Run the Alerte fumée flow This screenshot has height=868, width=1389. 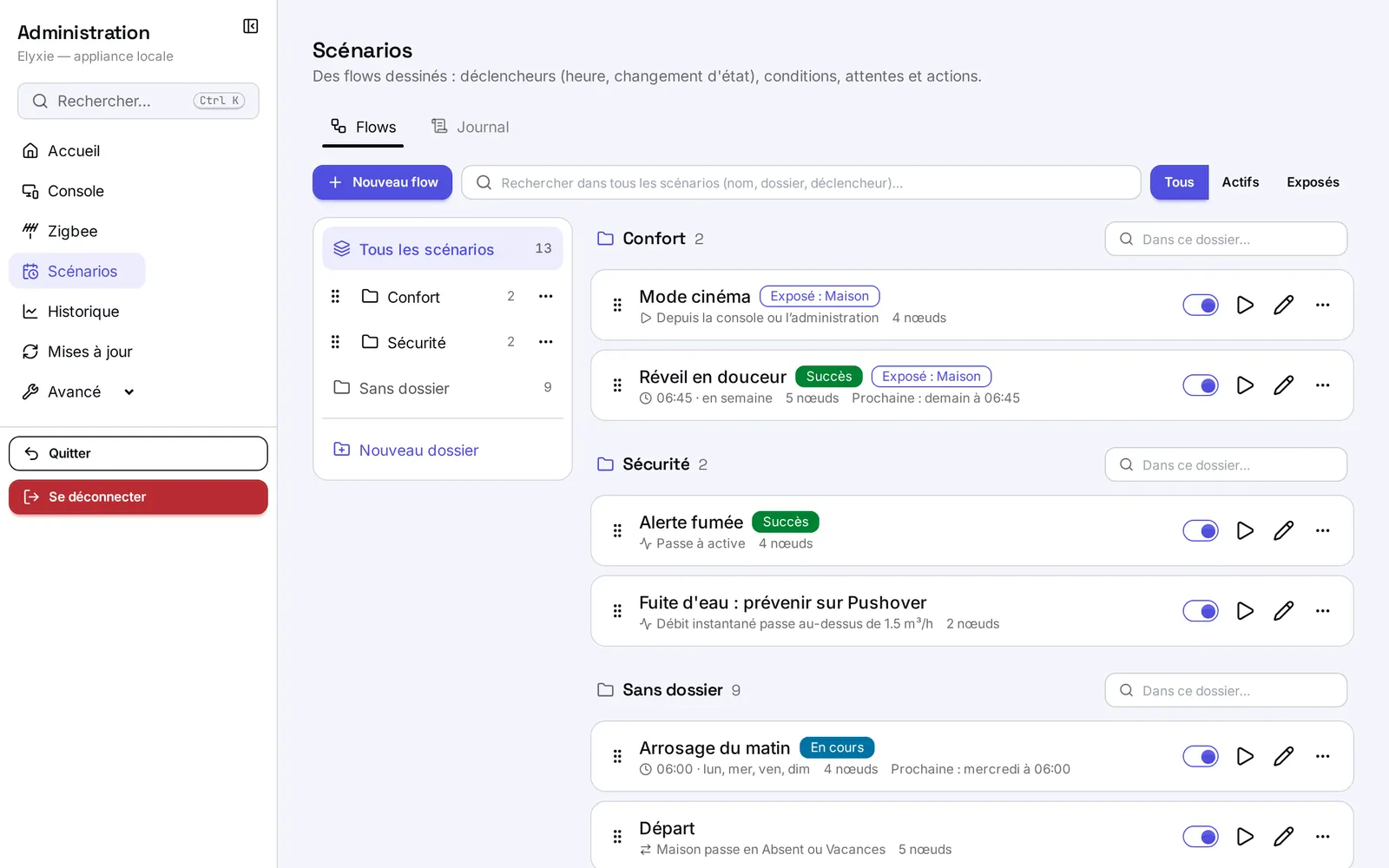(1245, 530)
